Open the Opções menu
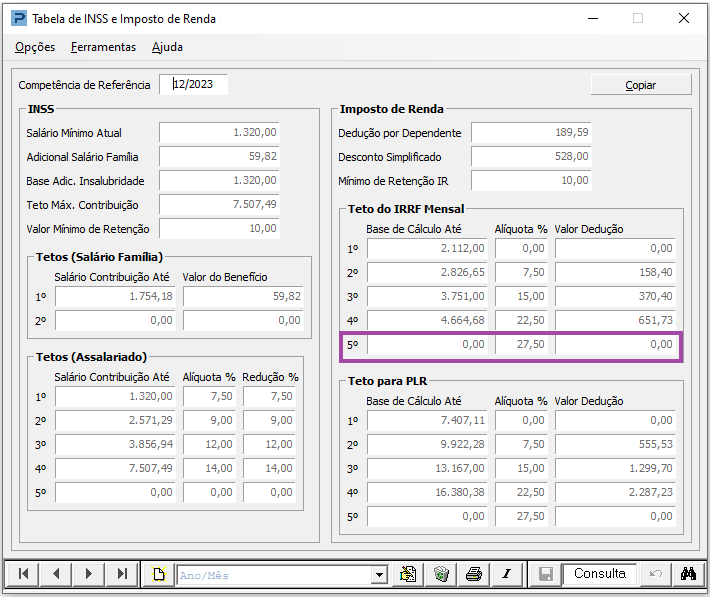The height and width of the screenshot is (600, 712). 35,47
